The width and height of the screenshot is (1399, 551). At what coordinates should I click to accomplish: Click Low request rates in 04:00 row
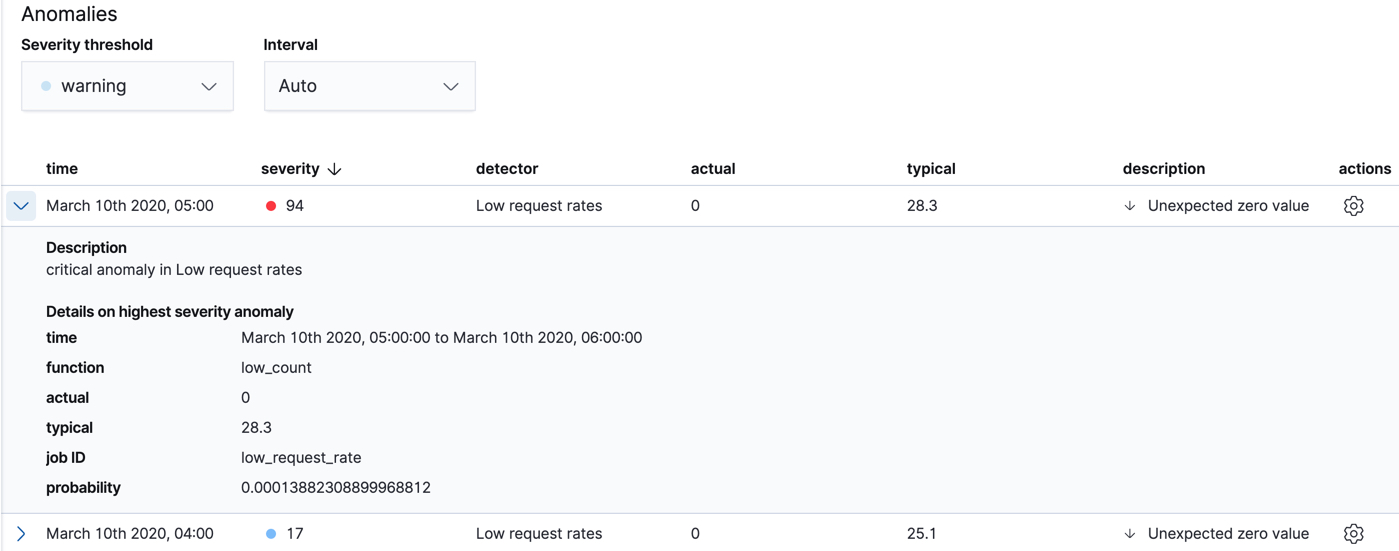pyautogui.click(x=539, y=534)
